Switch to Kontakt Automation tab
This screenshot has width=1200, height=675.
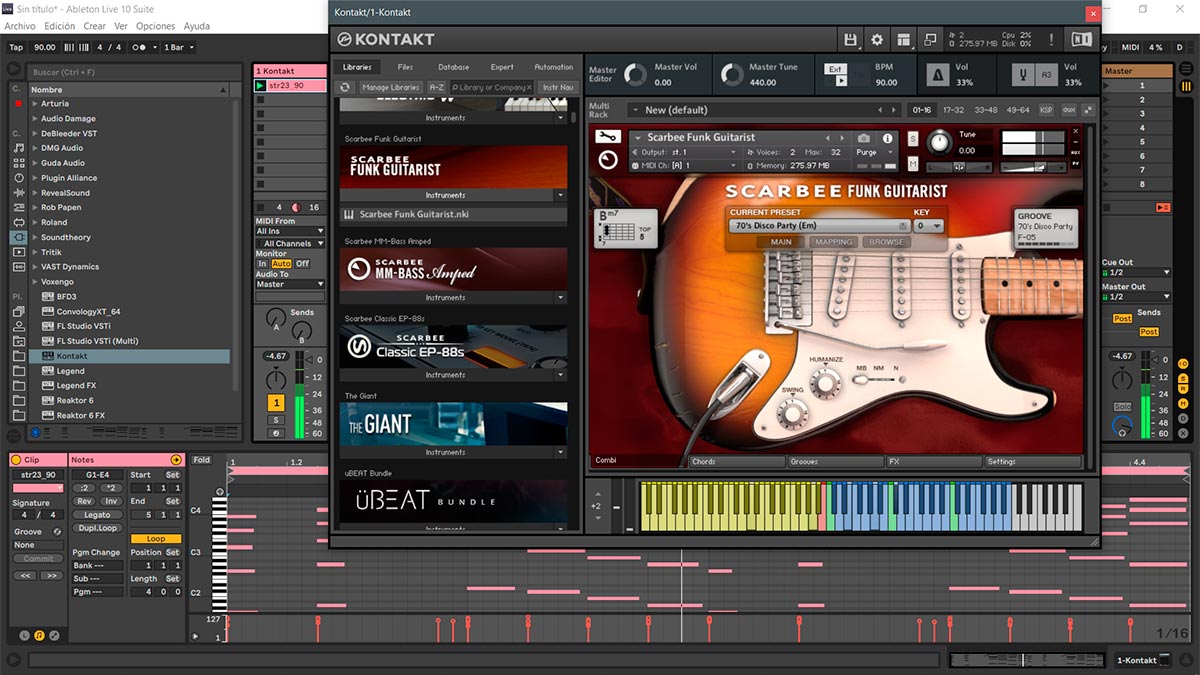coord(553,67)
